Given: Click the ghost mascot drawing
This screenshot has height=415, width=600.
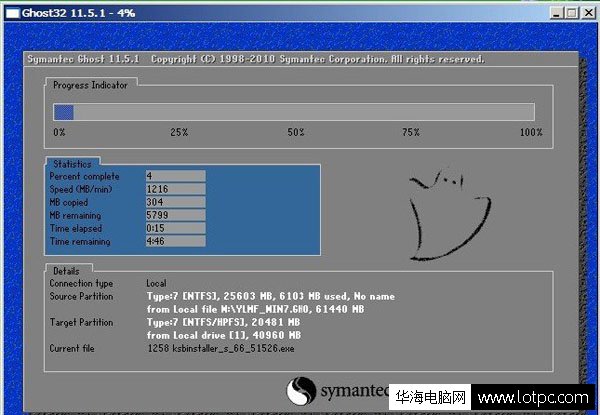Looking at the screenshot, I should [450, 215].
